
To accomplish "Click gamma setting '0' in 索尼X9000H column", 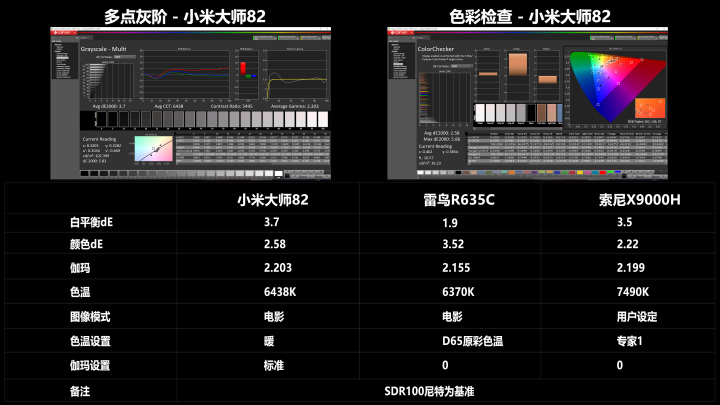I will point(619,366).
